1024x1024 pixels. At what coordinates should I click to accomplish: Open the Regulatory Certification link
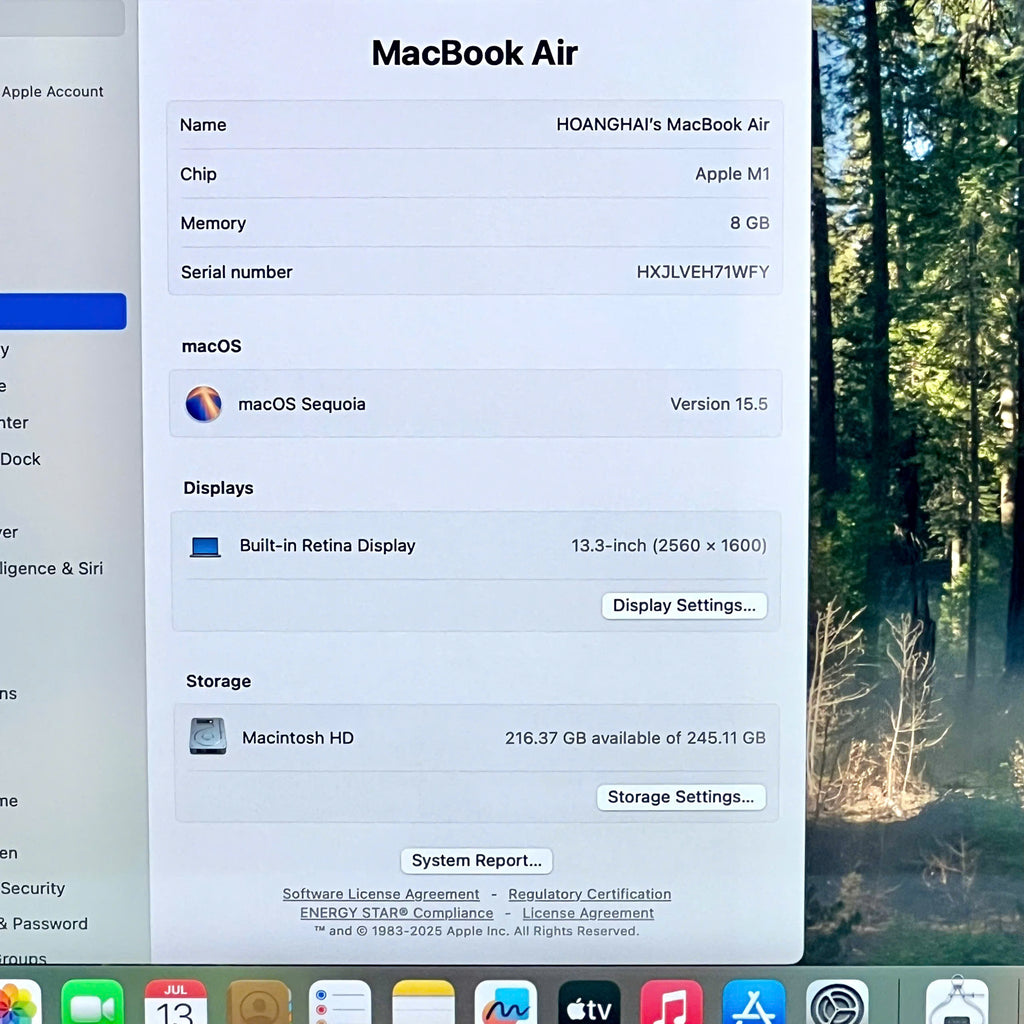click(x=589, y=894)
